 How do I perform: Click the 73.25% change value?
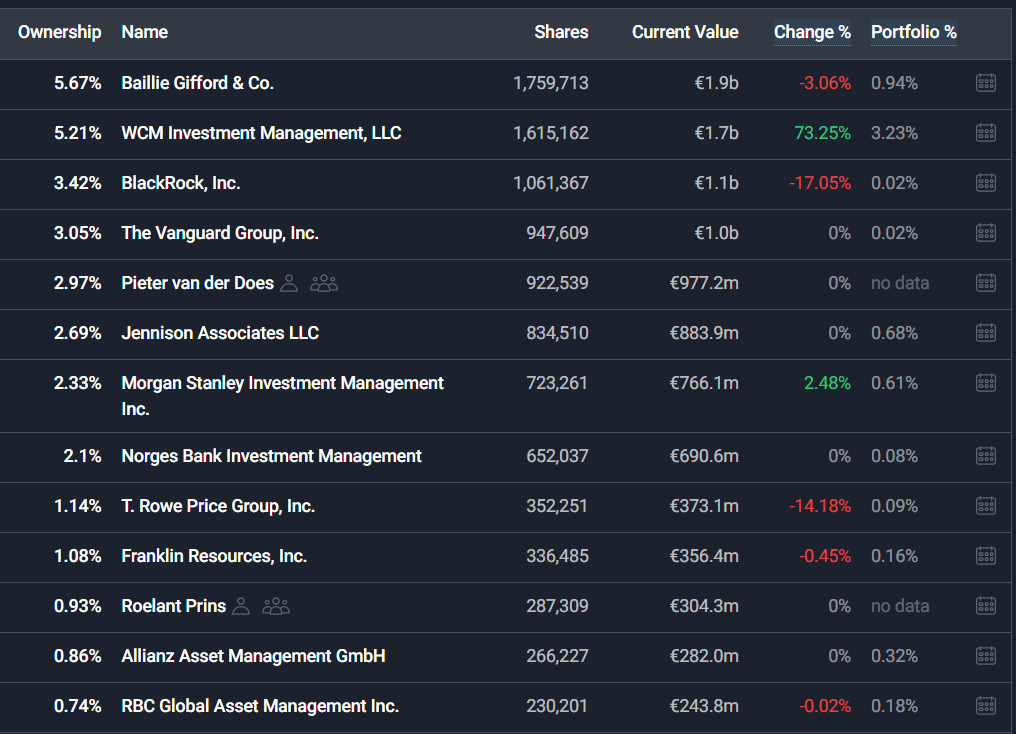(x=822, y=133)
